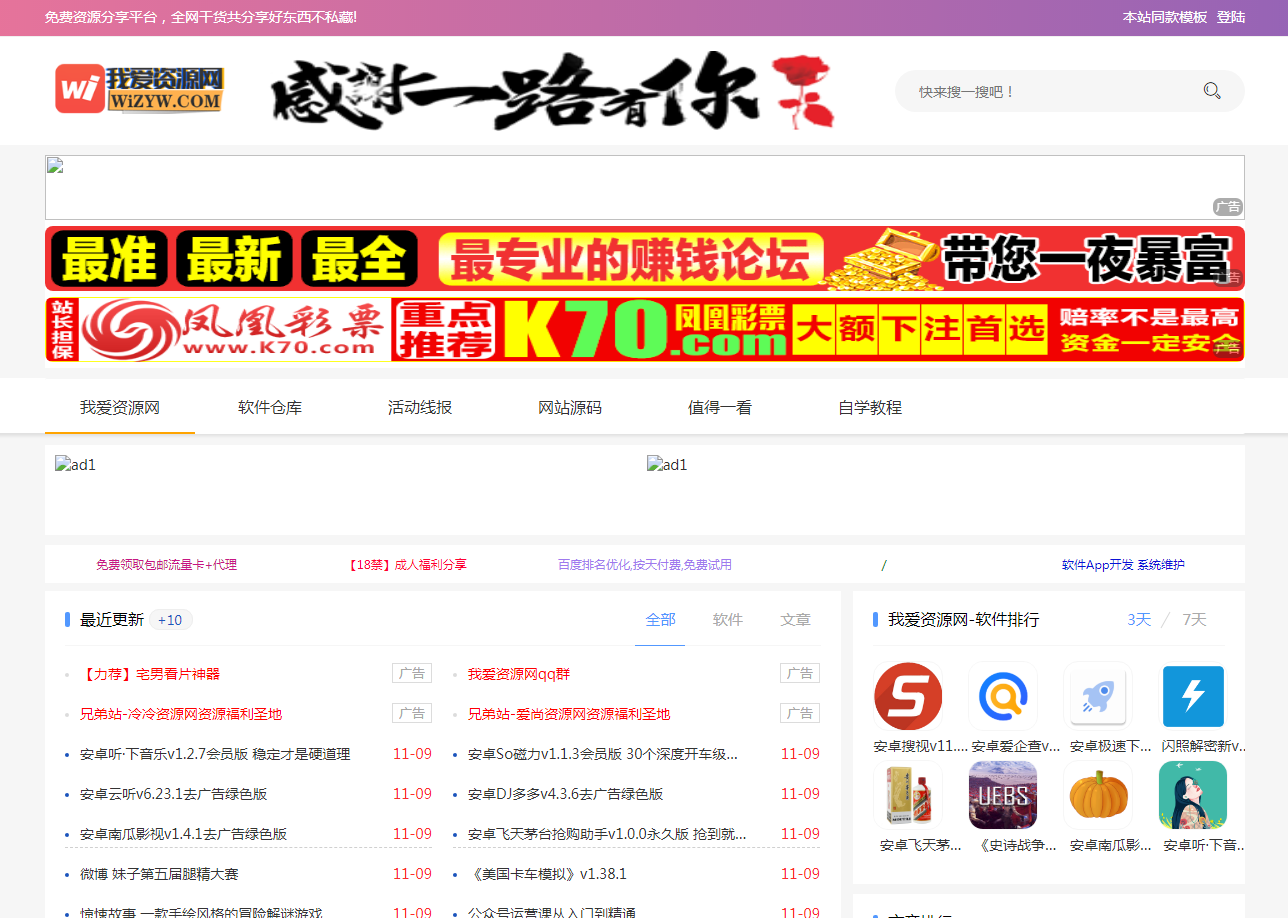The image size is (1288, 918).
Task: Click the magnifier search icon
Action: click(x=1212, y=91)
